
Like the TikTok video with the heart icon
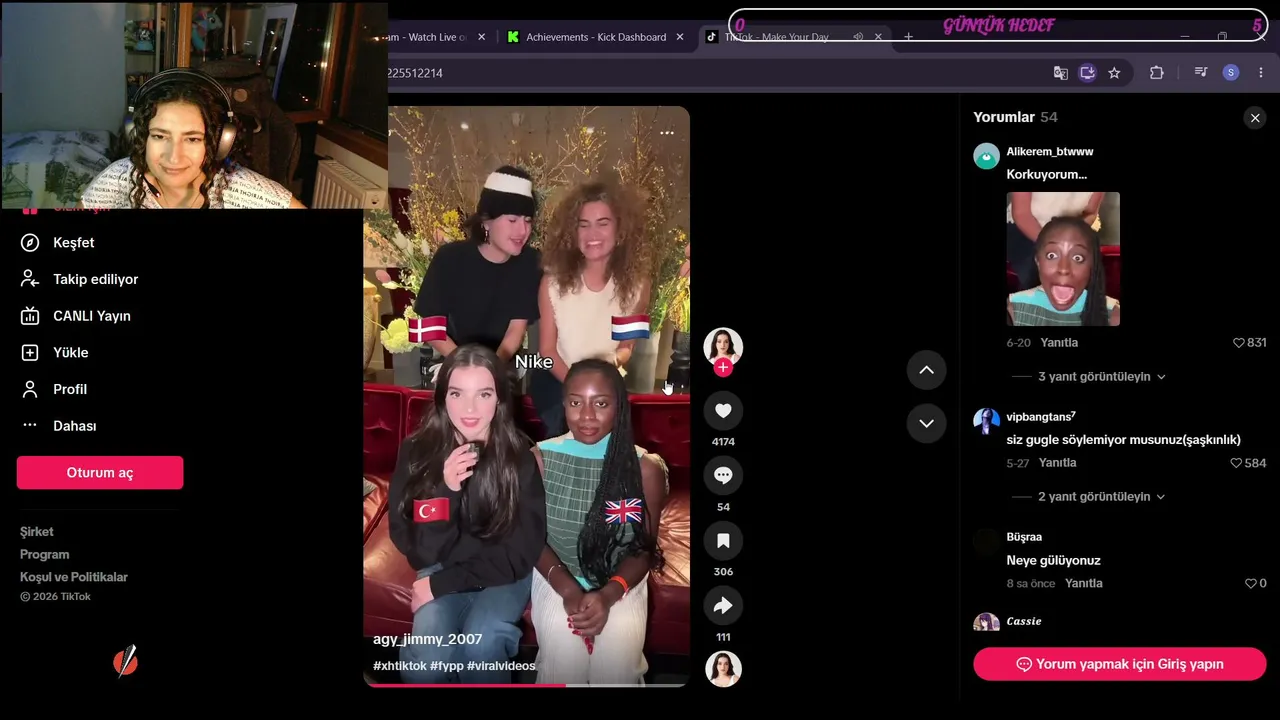pos(723,411)
